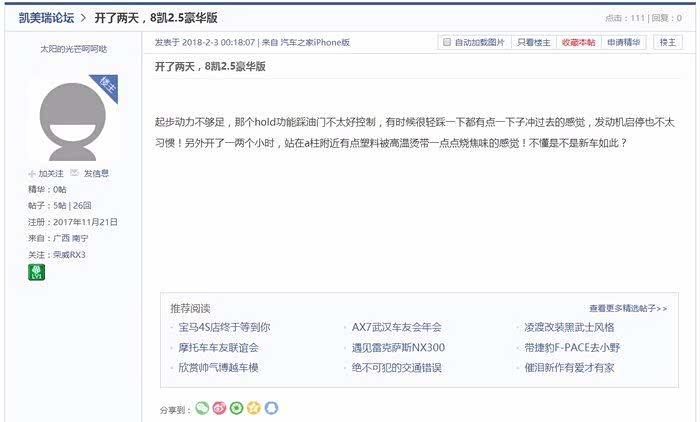Click the plus icon beside 加关注
Viewport: 700px width, 422px height.
[32, 173]
